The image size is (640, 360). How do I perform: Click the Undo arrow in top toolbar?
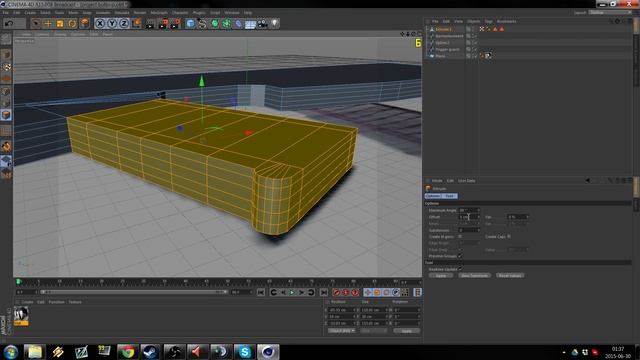pos(9,24)
